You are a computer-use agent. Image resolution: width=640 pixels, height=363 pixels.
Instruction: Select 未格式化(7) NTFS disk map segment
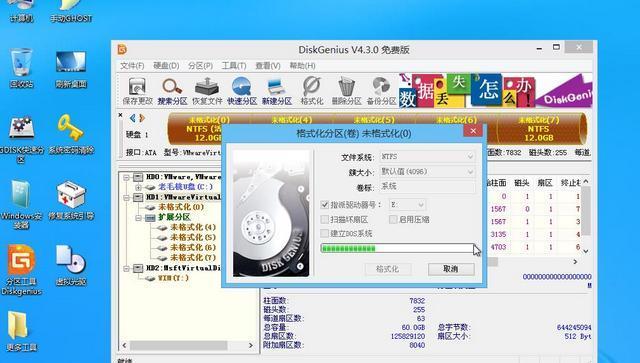pos(538,129)
